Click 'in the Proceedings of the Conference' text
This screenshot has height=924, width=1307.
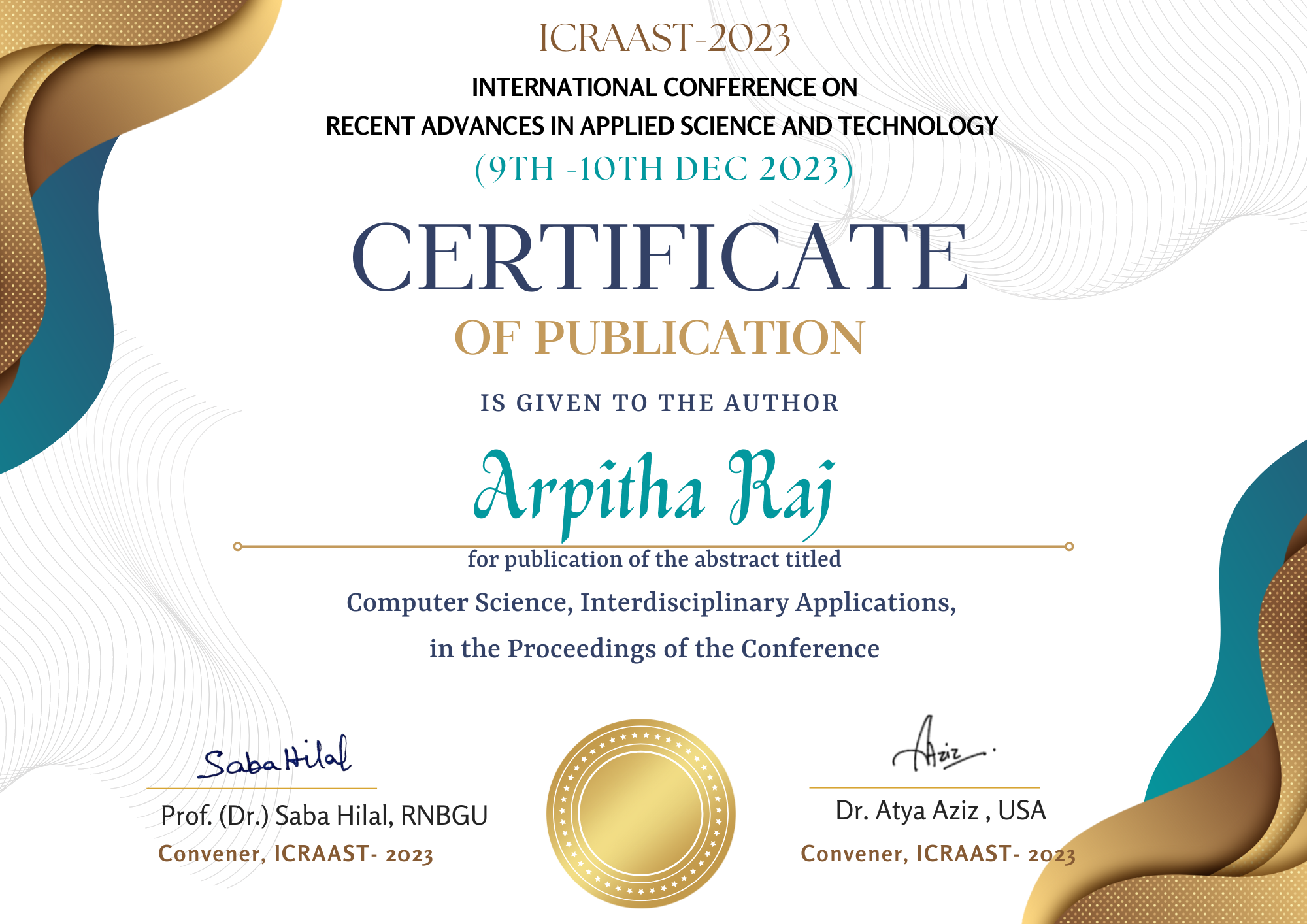[x=654, y=649]
